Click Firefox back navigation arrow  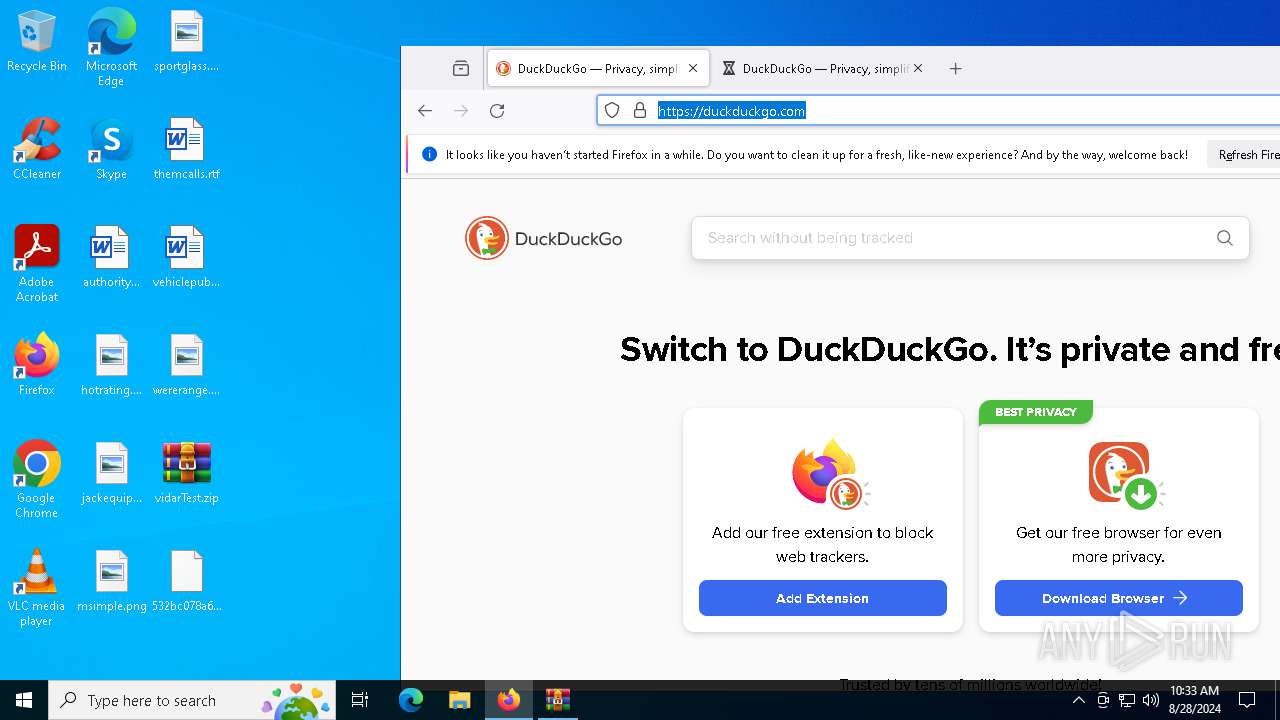click(x=425, y=111)
